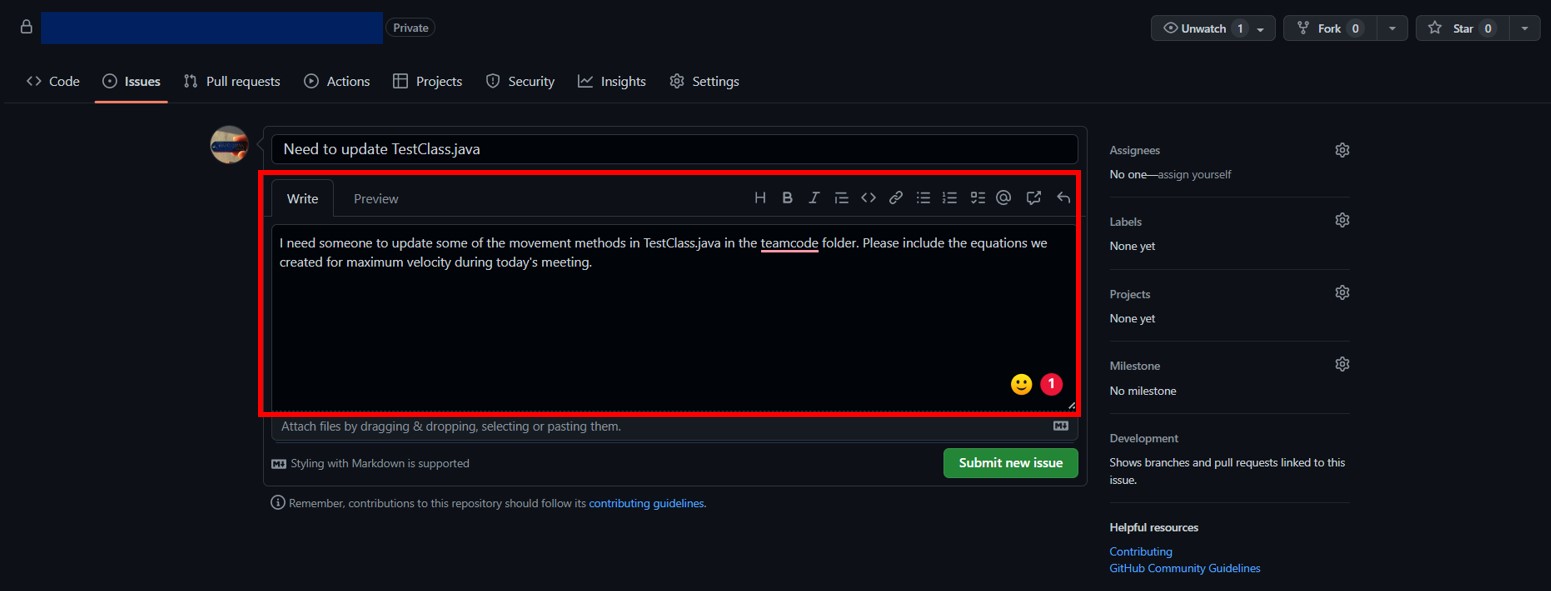This screenshot has height=591, width=1551.
Task: Open the Projects gear settings
Action: 1342,293
